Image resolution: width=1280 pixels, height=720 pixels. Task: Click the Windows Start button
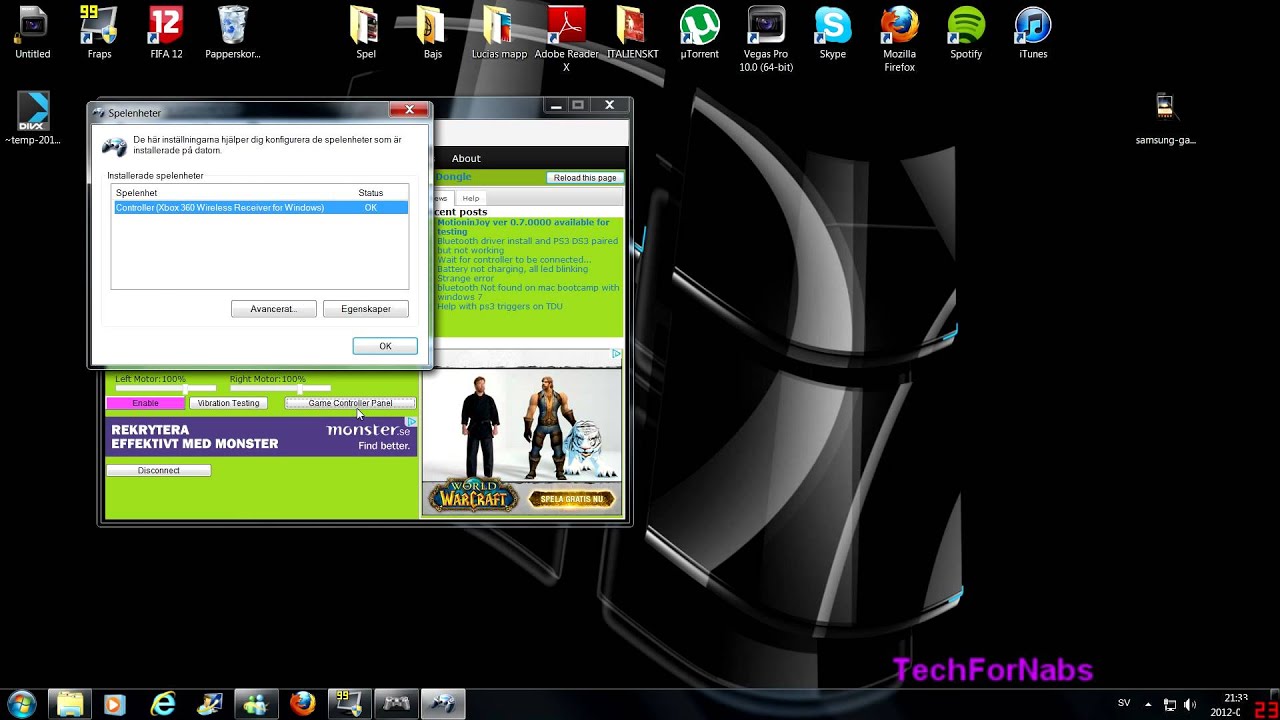point(22,703)
